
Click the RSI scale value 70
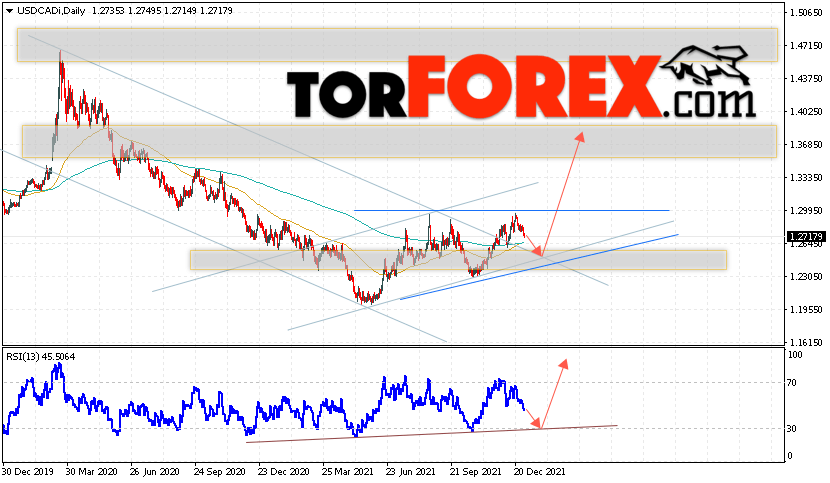click(x=792, y=382)
